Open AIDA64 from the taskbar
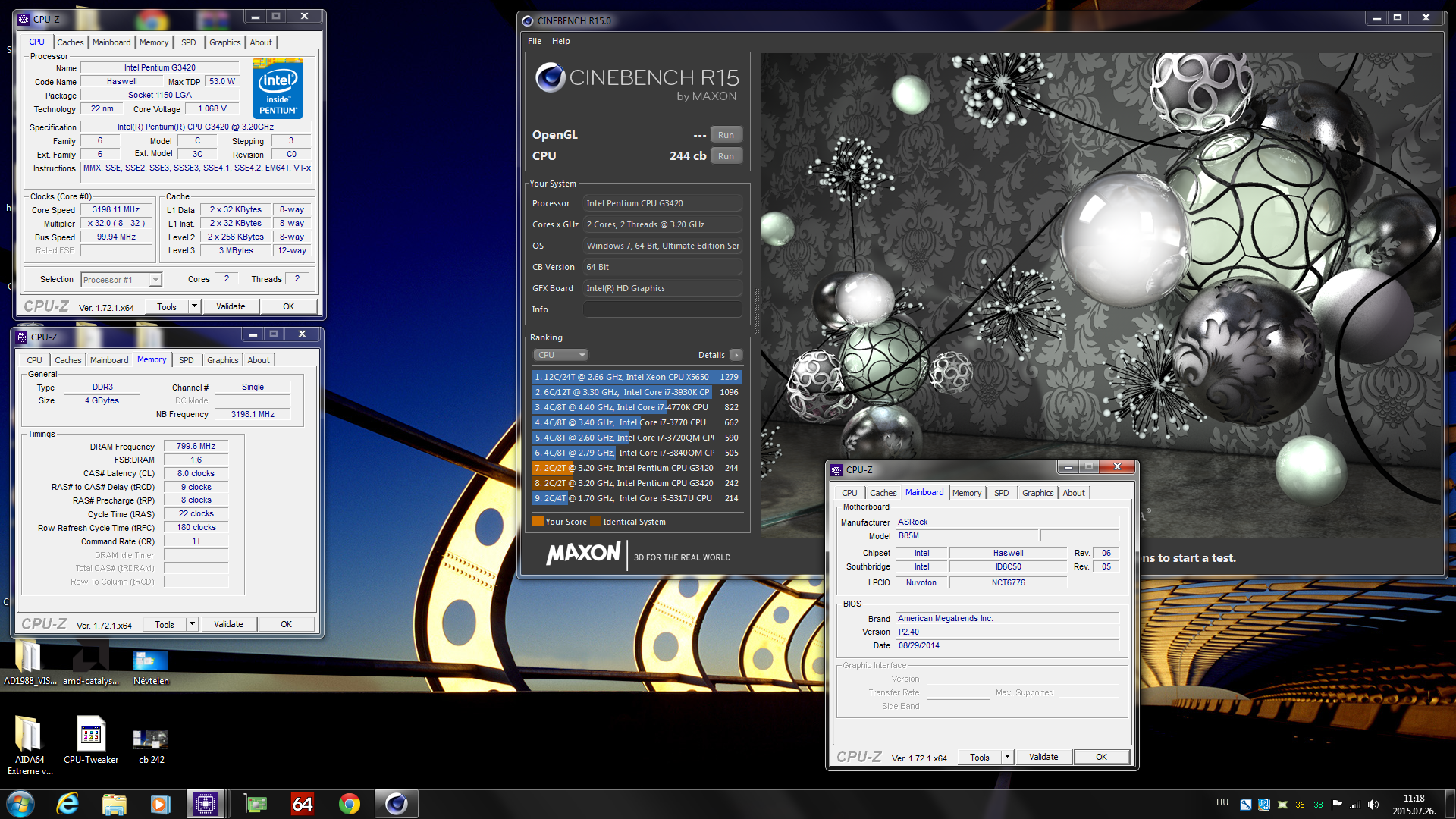 pos(303,803)
